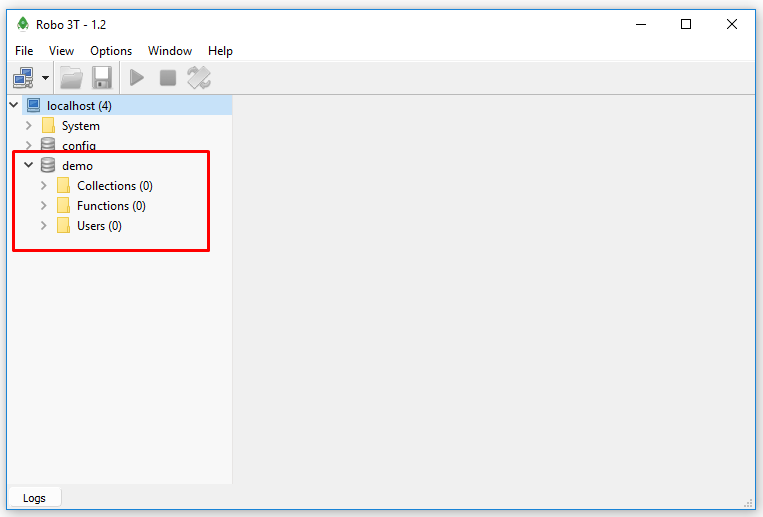The width and height of the screenshot is (763, 517).
Task: Click the Robo 3T app icon in title bar
Action: point(23,24)
